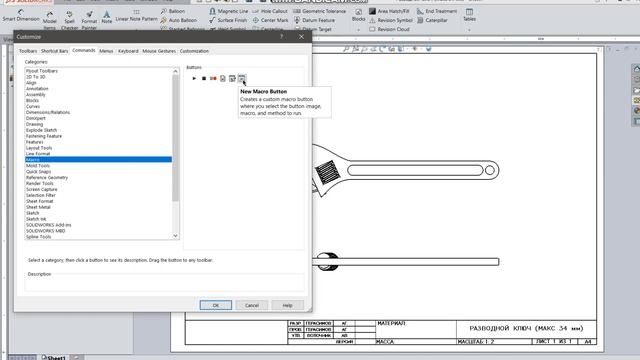
Task: Select the Note annotation tool
Action: click(x=107, y=17)
